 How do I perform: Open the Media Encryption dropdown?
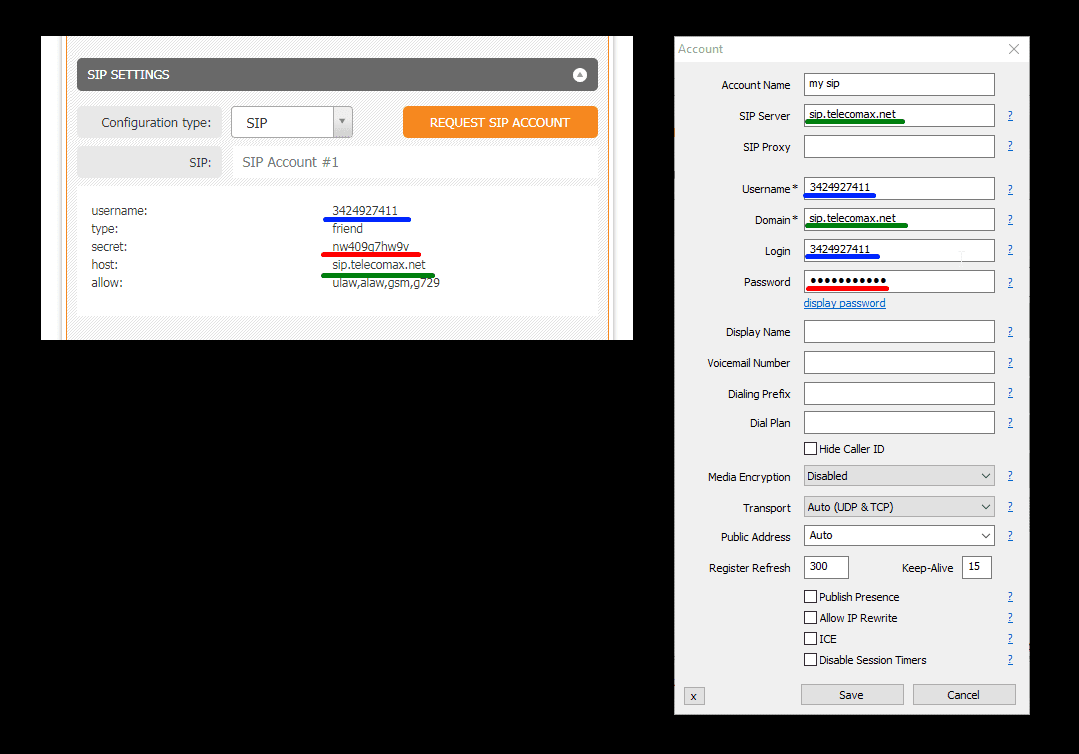click(899, 476)
